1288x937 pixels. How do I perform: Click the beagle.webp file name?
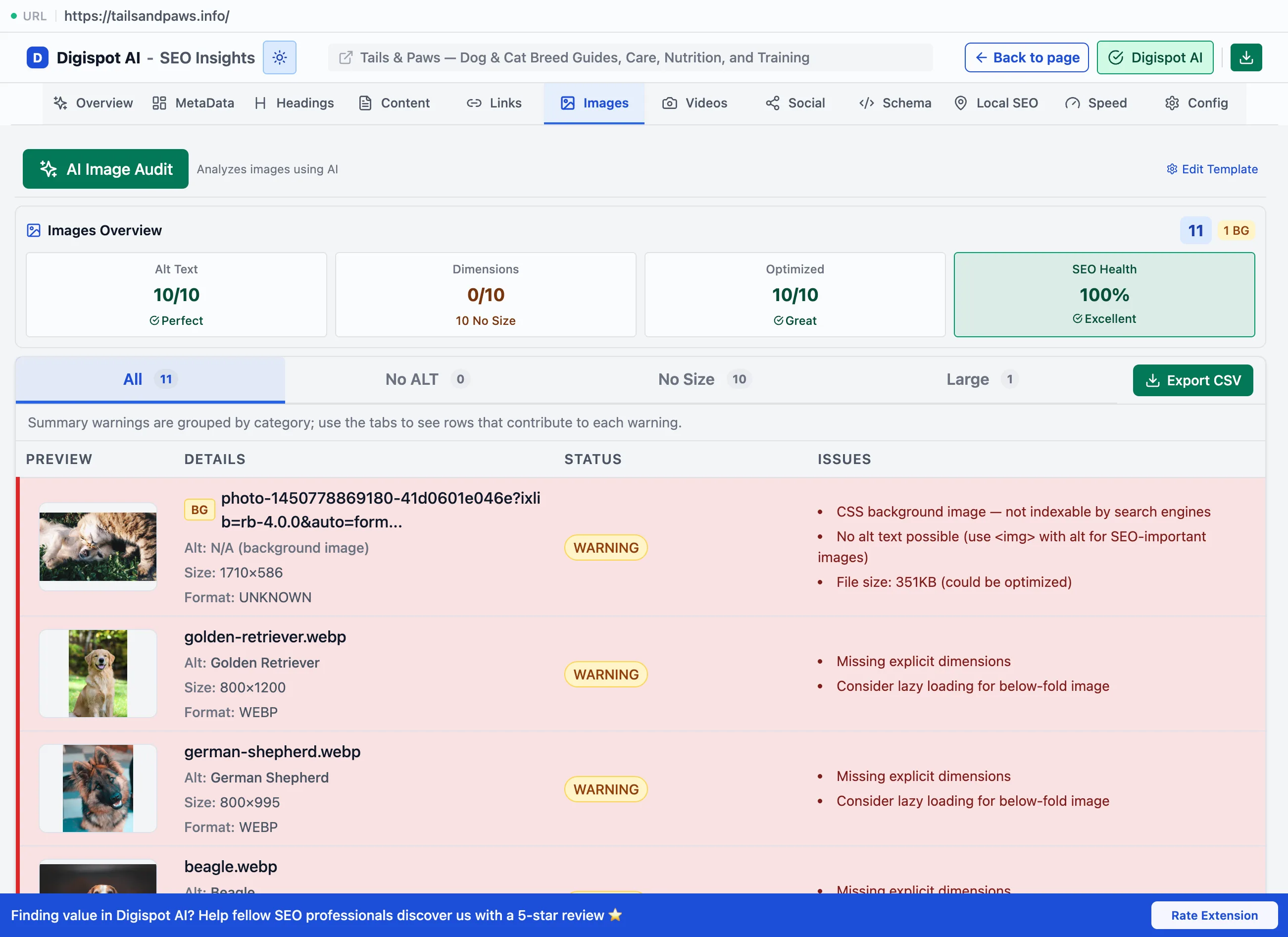(231, 867)
